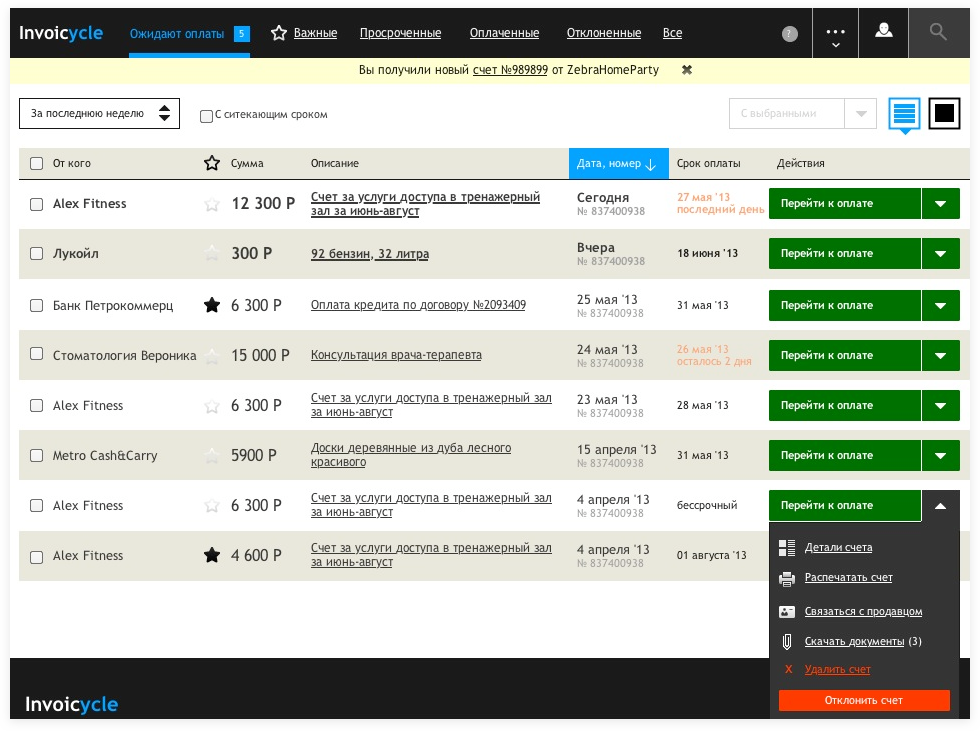Open the Оплаченные tab
This screenshot has height=731, width=980.
click(x=504, y=33)
